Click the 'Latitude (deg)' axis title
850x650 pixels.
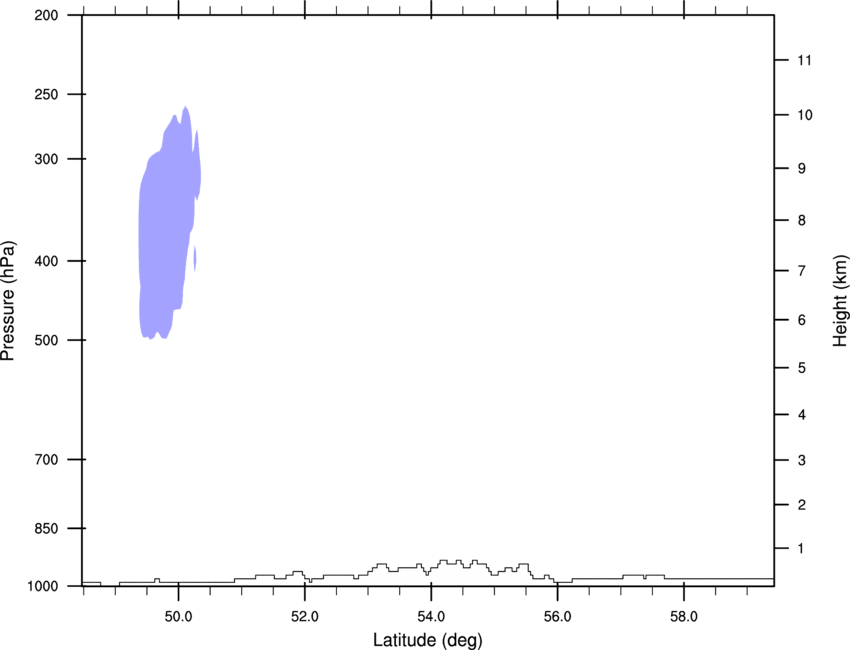427,640
